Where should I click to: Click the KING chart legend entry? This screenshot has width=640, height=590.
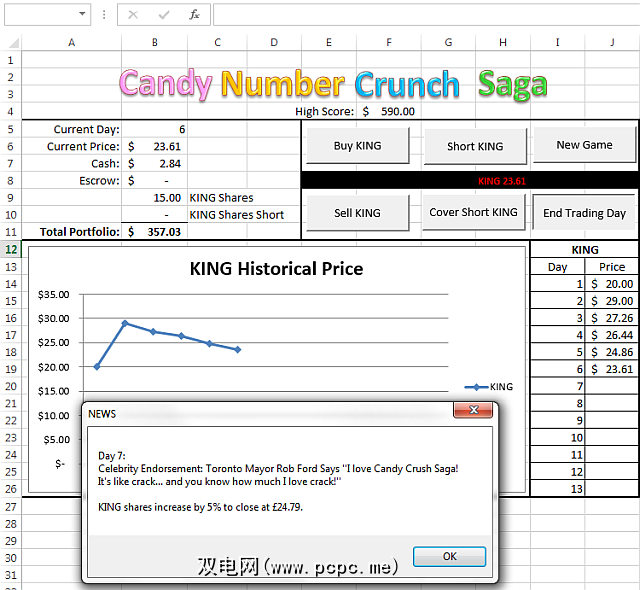pos(489,387)
